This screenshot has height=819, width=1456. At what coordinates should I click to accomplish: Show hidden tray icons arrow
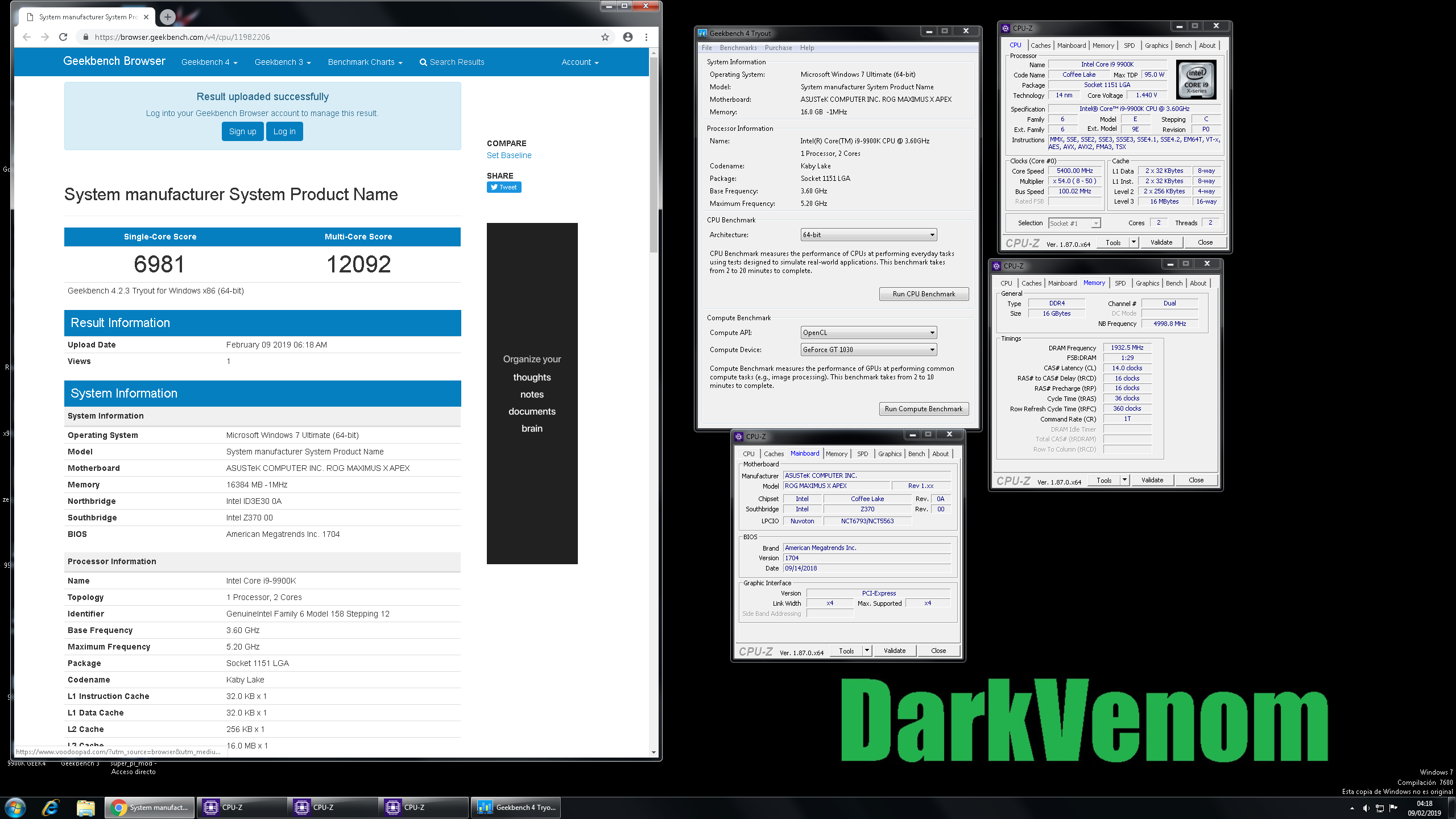(x=1352, y=808)
